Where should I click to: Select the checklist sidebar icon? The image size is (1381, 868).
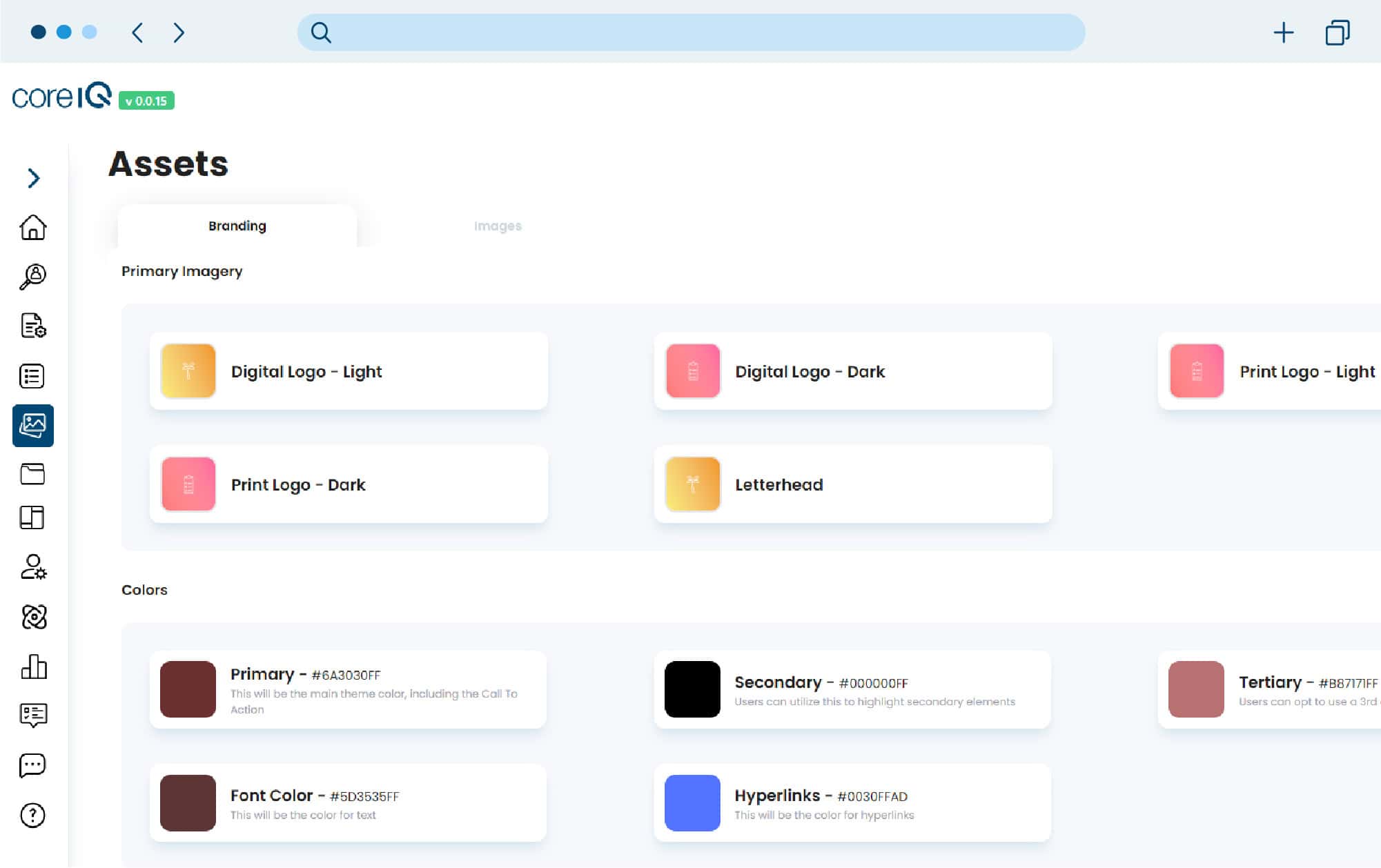coord(32,376)
